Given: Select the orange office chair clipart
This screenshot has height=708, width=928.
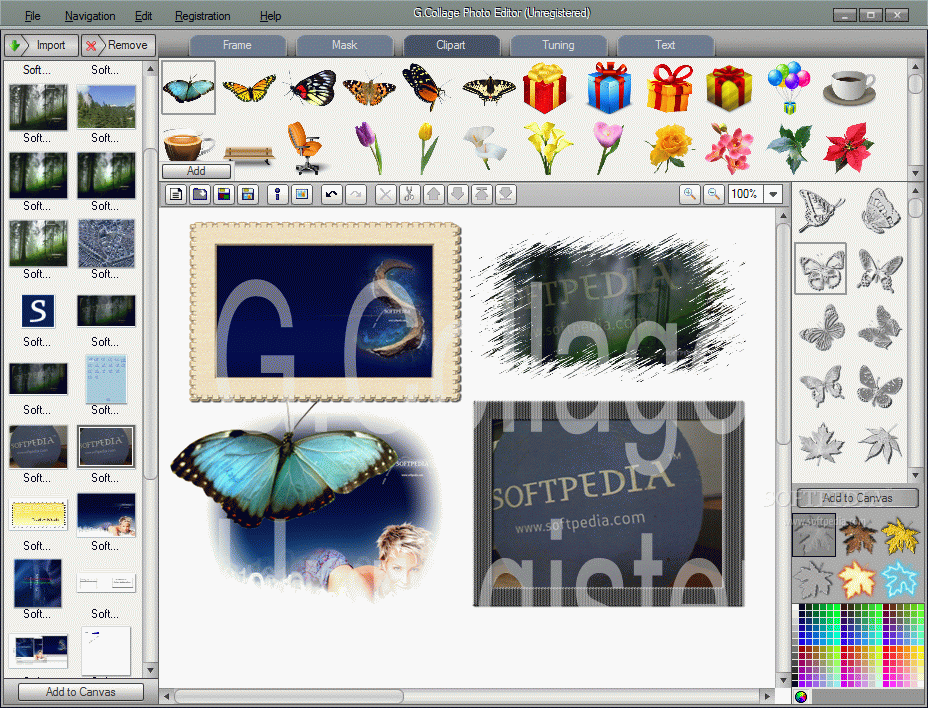Looking at the screenshot, I should (305, 148).
